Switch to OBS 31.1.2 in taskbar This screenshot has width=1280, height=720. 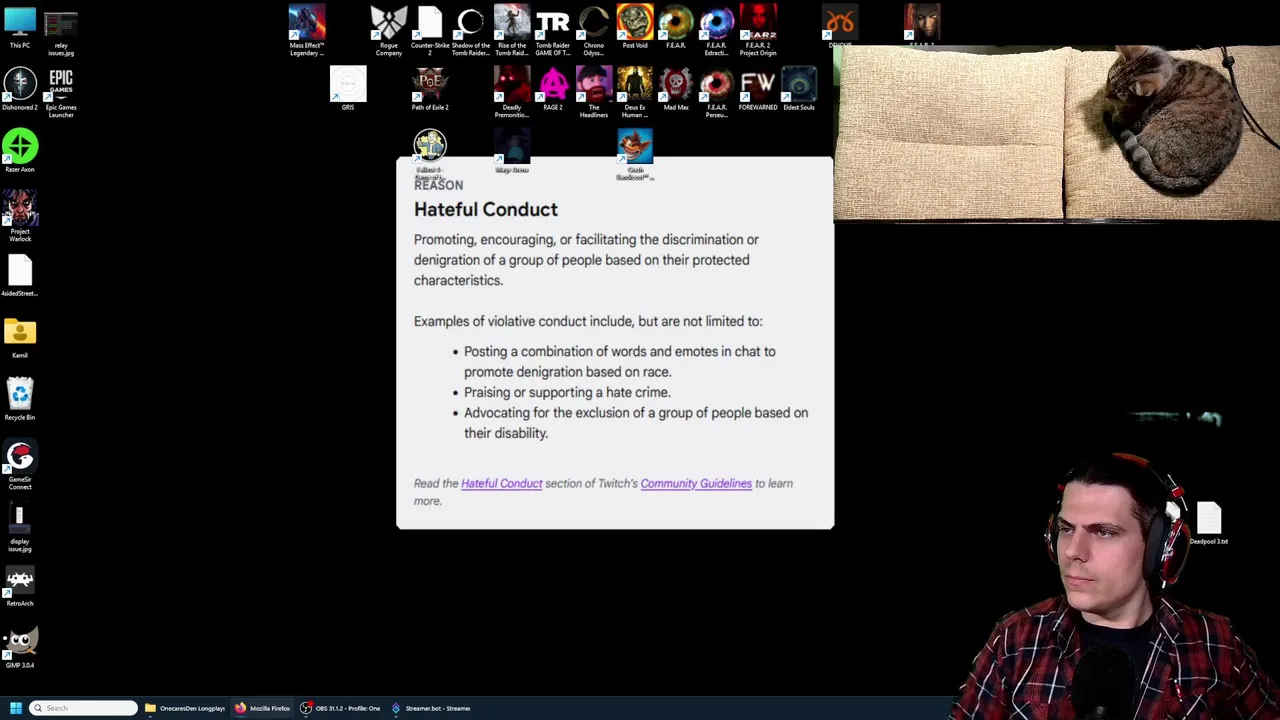click(341, 708)
